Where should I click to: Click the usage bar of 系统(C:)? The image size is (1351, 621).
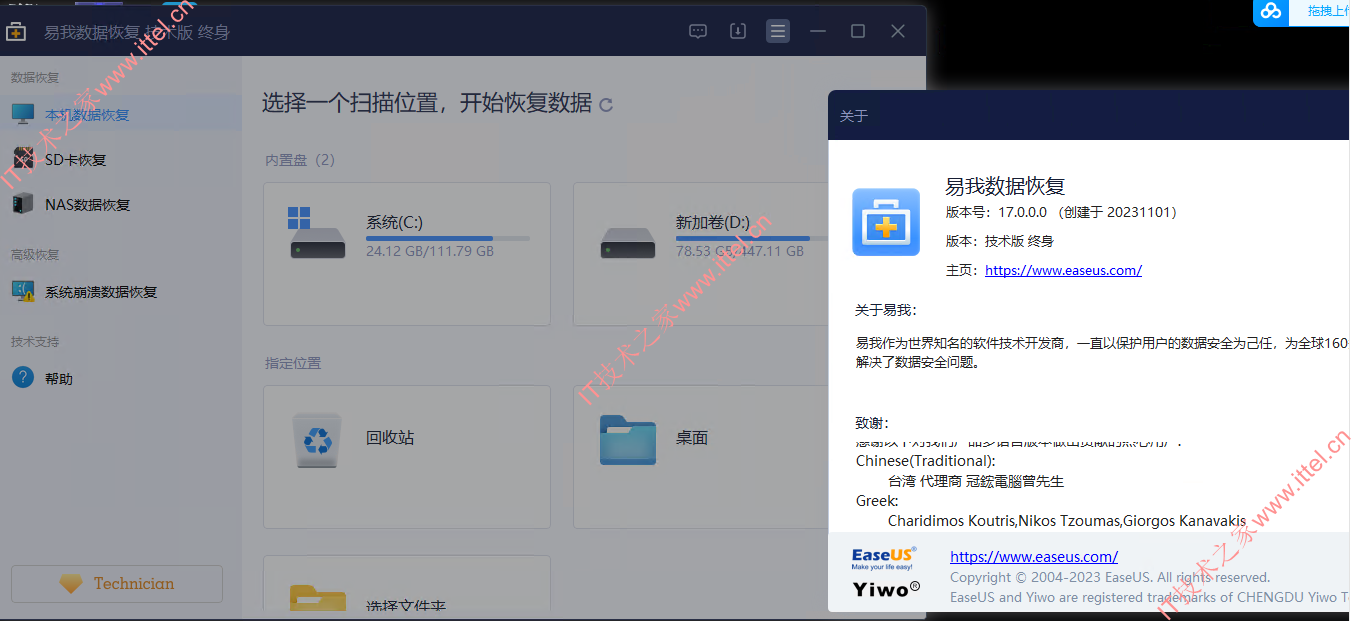point(448,238)
